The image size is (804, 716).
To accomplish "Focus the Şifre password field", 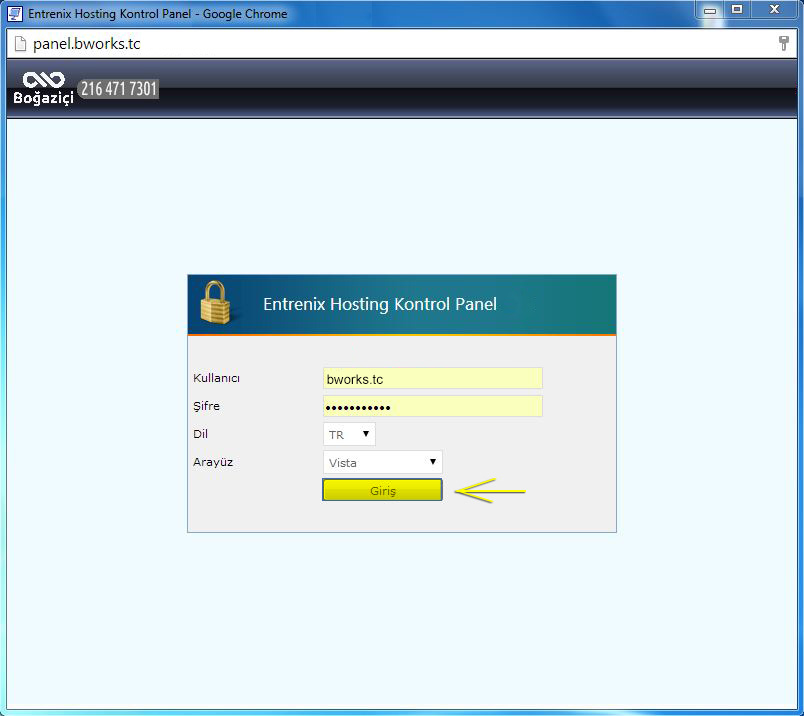I will point(432,406).
